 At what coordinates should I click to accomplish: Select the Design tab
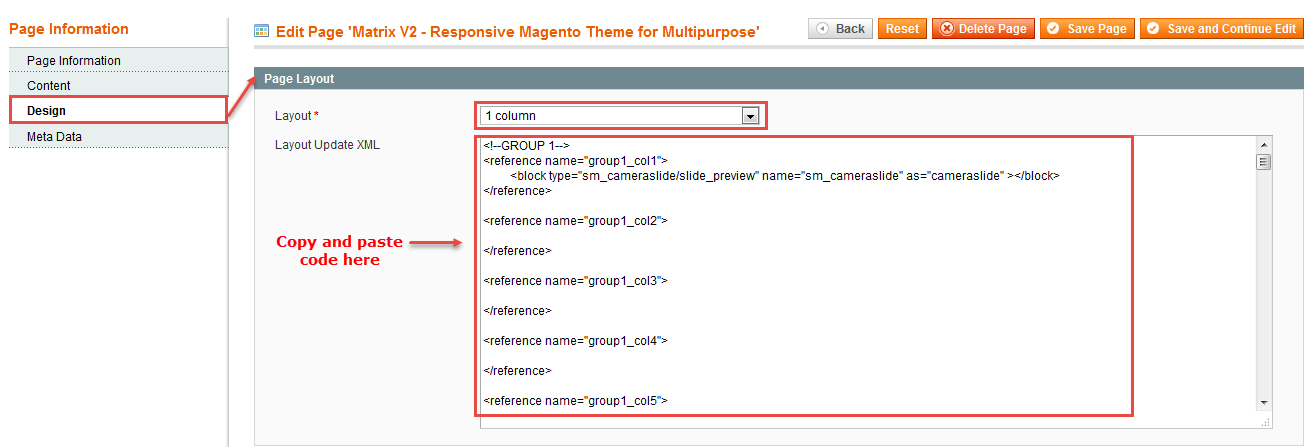118,110
